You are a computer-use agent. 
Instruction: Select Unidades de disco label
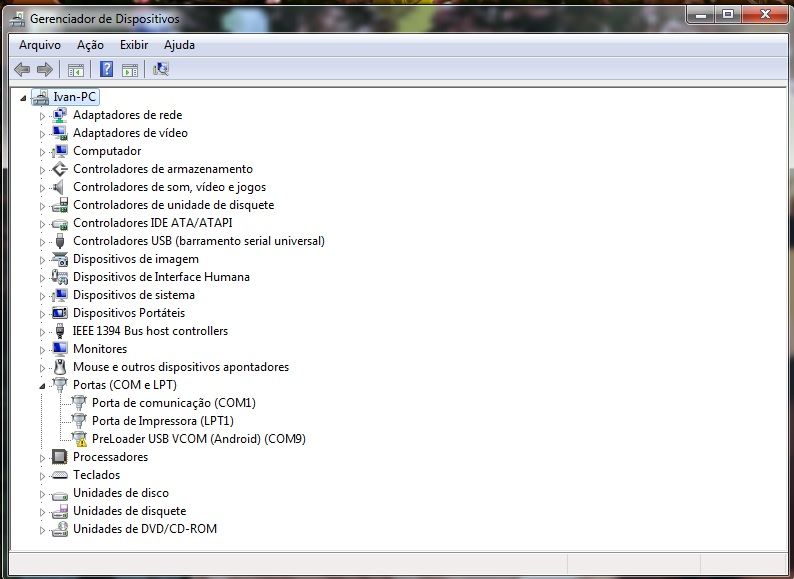121,493
